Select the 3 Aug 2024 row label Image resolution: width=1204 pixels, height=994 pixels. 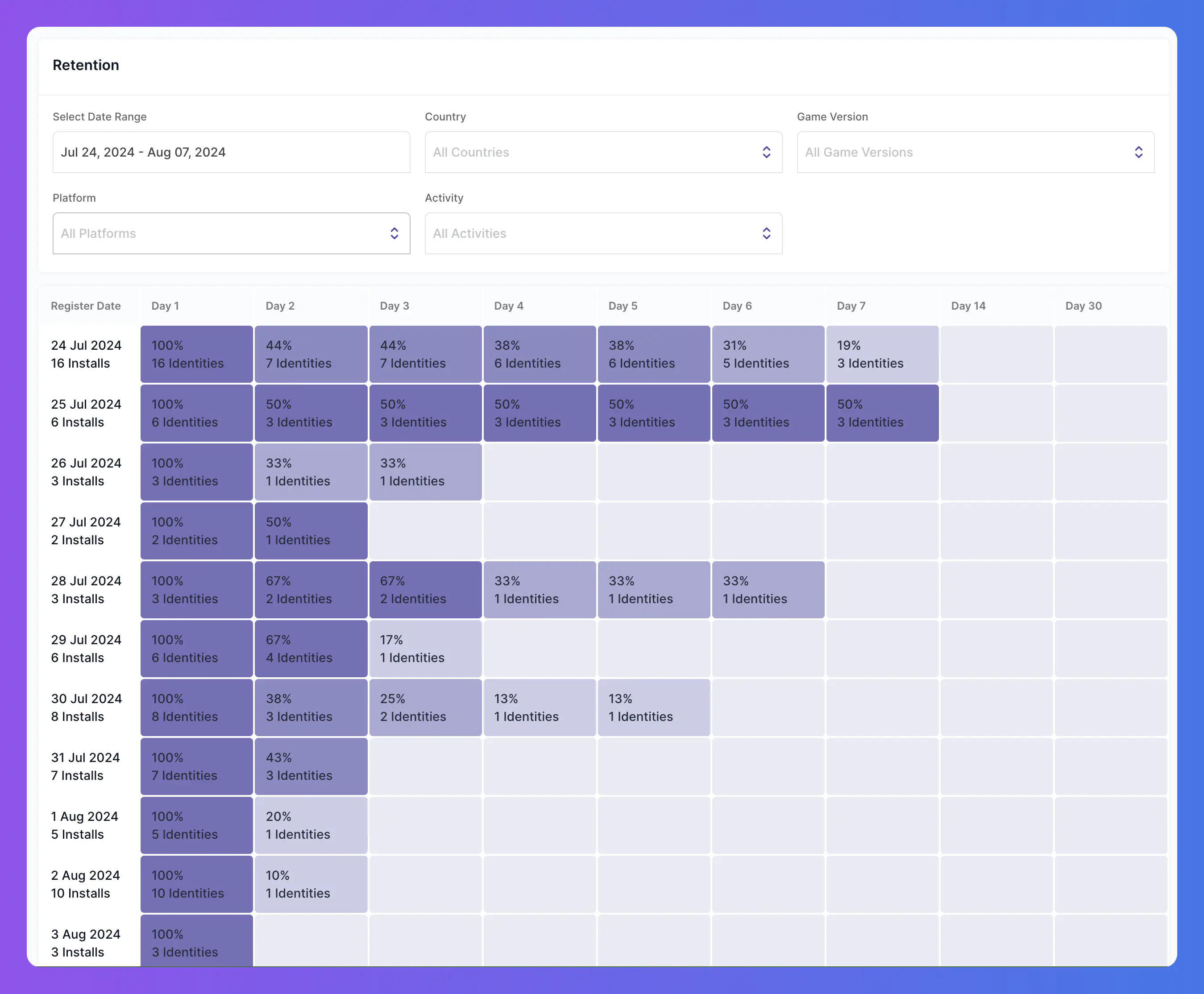(85, 944)
